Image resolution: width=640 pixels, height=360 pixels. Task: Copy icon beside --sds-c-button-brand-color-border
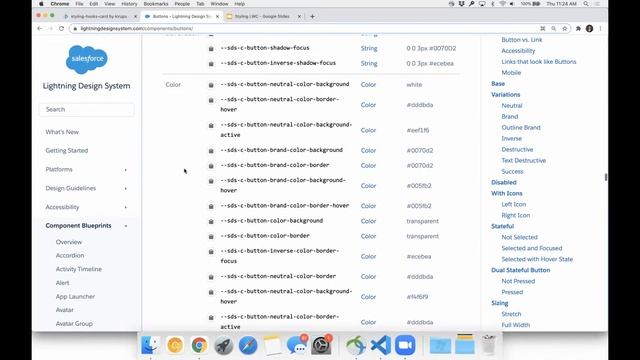click(x=211, y=166)
